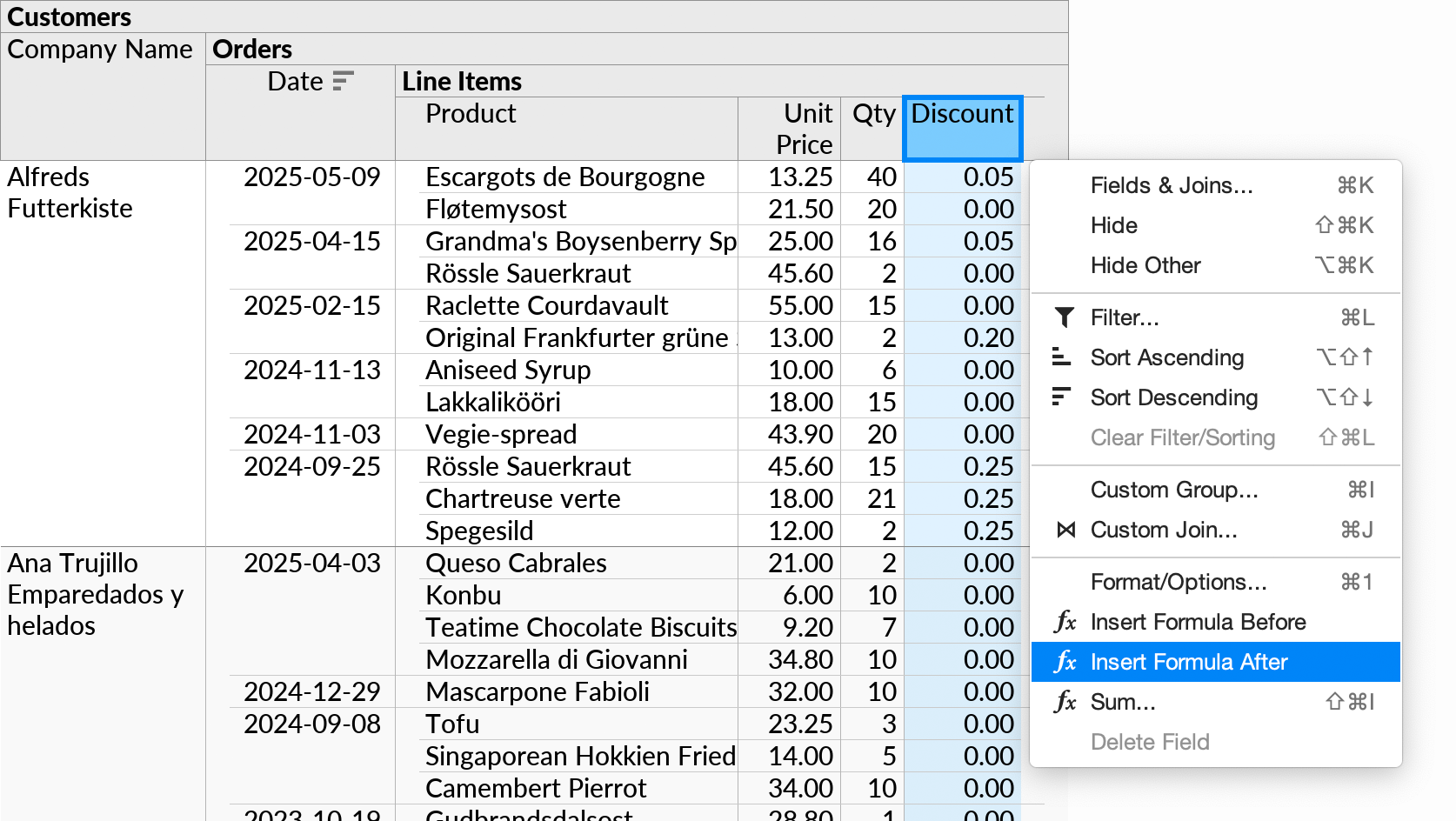Viewport: 1456px width, 821px height.
Task: Select Sum from the context menu
Action: coord(1122,702)
